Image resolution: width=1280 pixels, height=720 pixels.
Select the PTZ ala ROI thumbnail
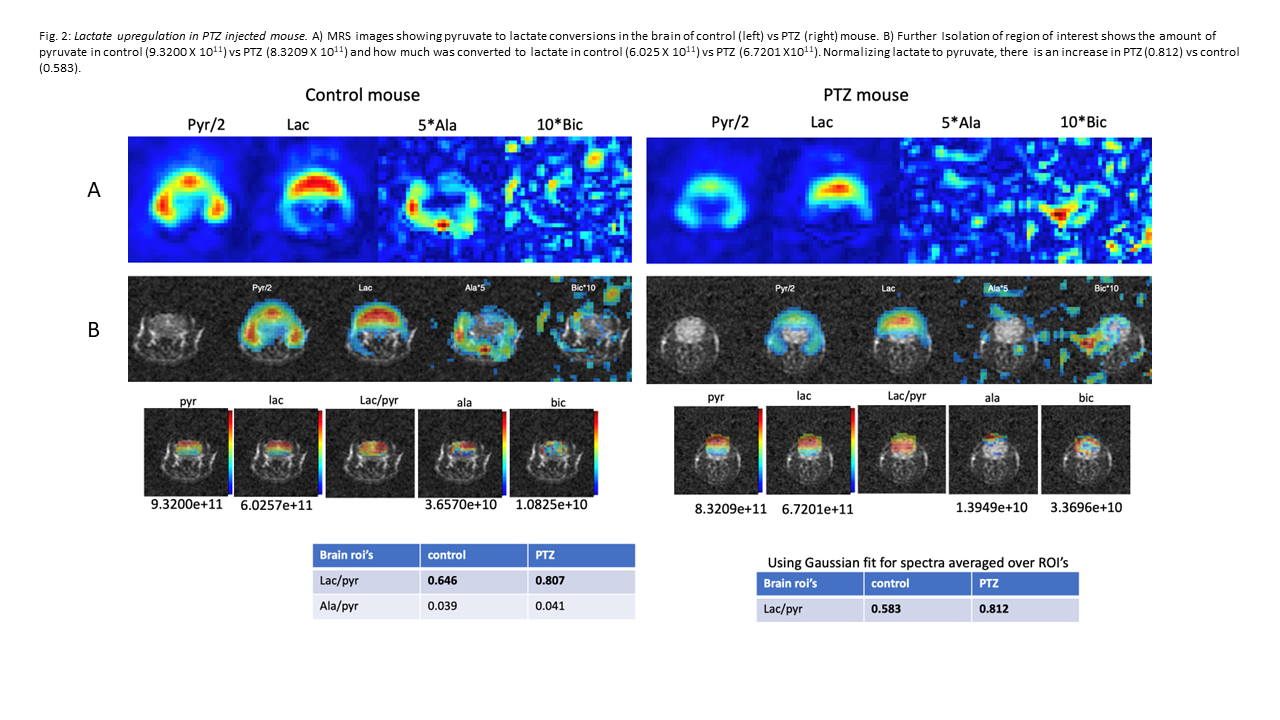coord(993,450)
